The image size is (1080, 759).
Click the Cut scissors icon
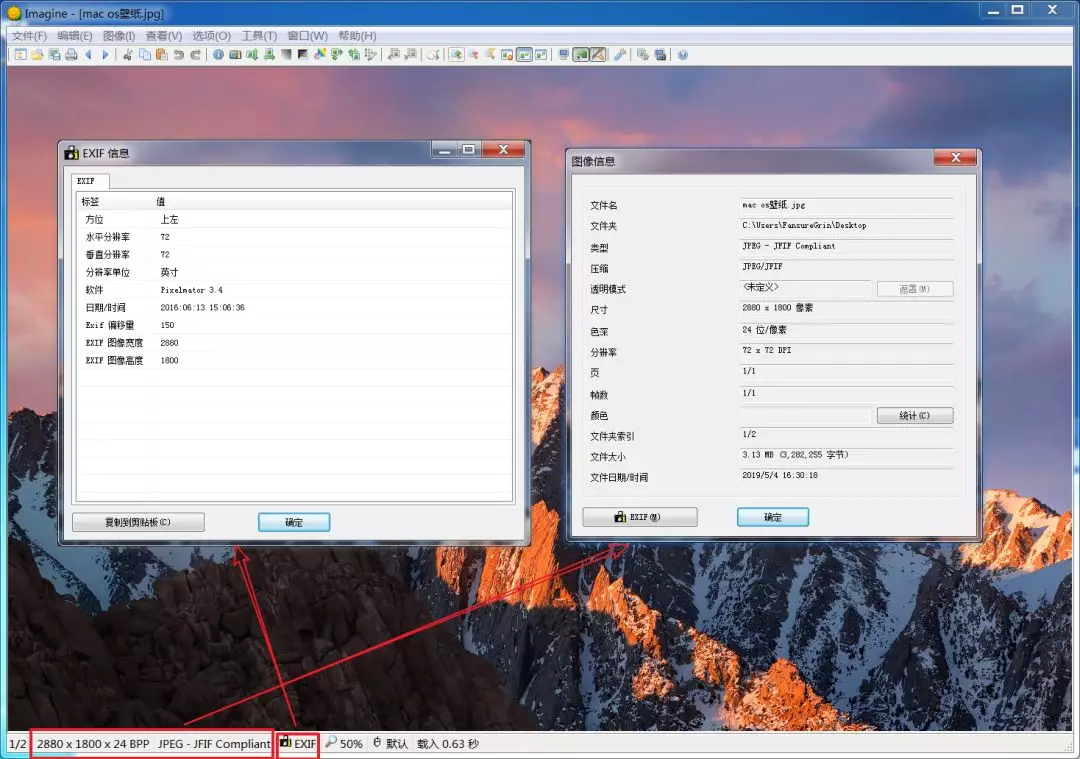127,55
